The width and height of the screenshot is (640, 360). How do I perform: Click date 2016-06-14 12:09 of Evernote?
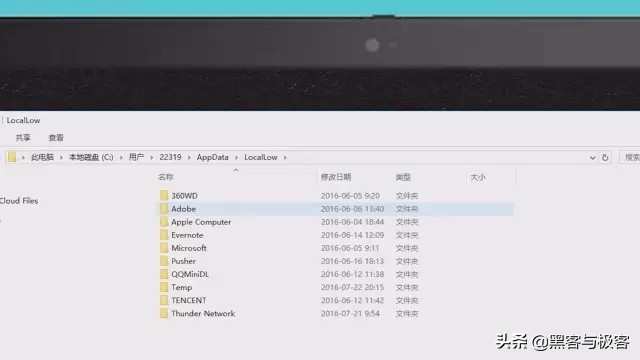coord(352,235)
